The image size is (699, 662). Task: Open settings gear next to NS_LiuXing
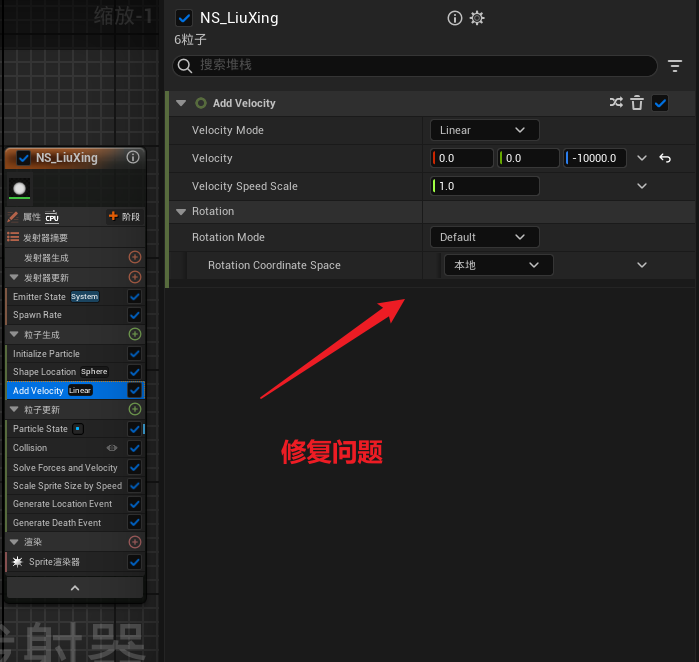[x=477, y=18]
